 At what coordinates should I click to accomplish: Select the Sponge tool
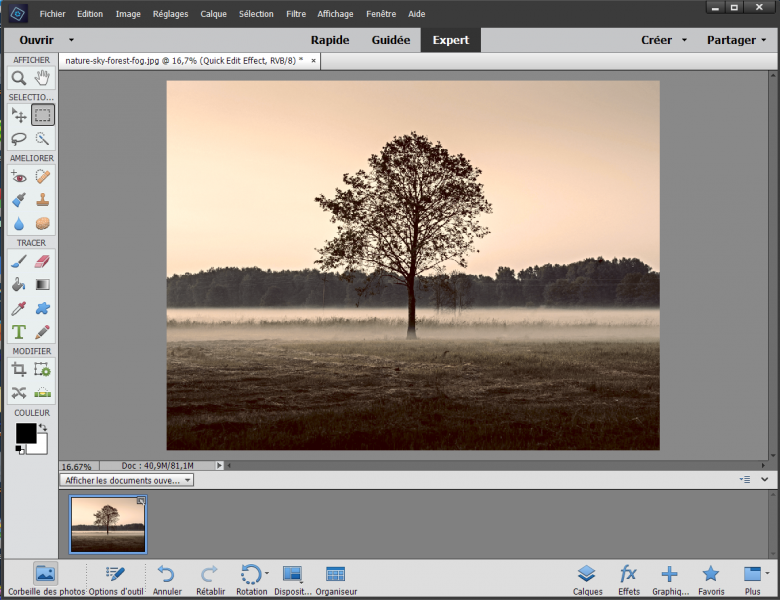coord(43,223)
